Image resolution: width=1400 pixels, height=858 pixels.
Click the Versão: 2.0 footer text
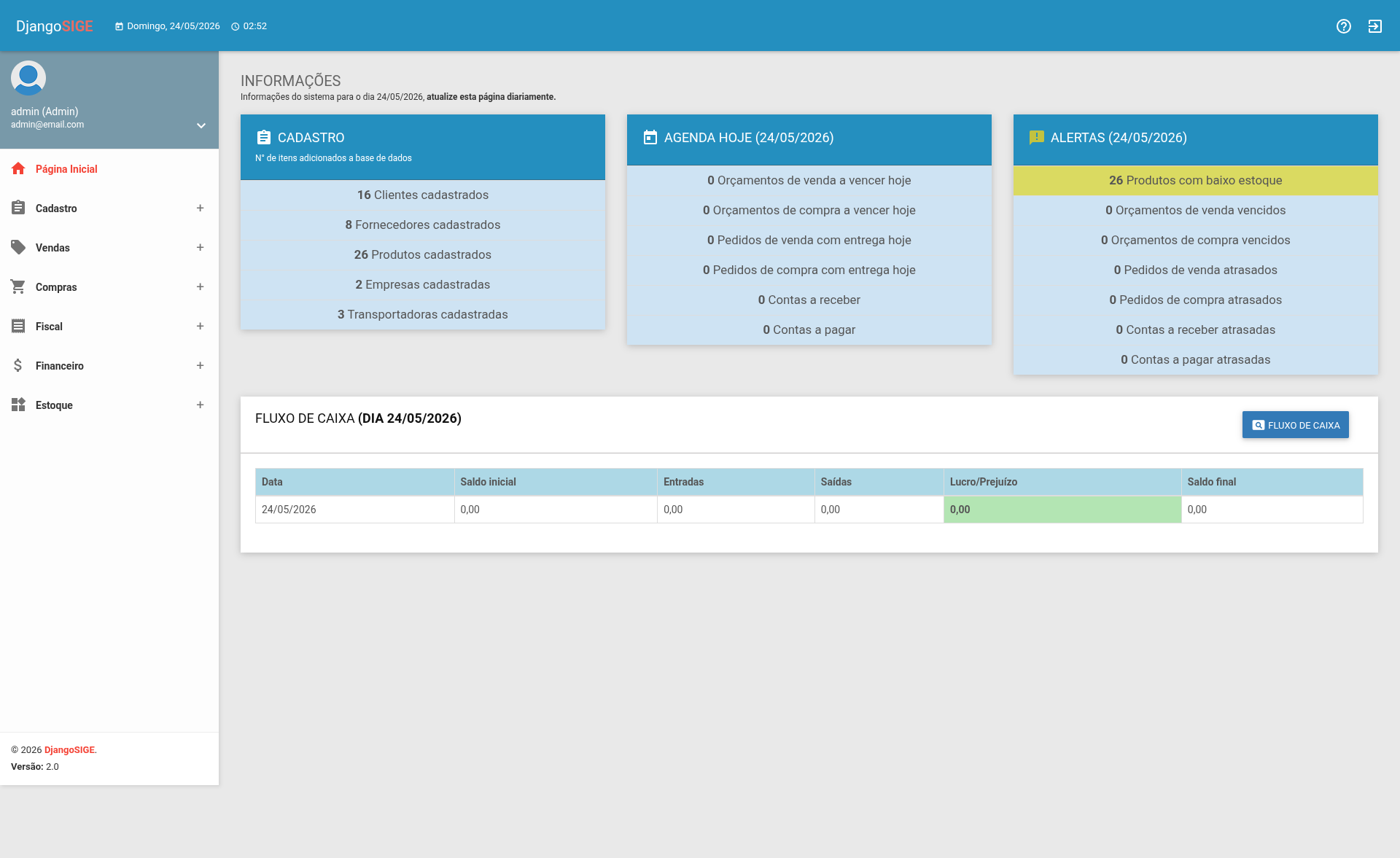[35, 767]
